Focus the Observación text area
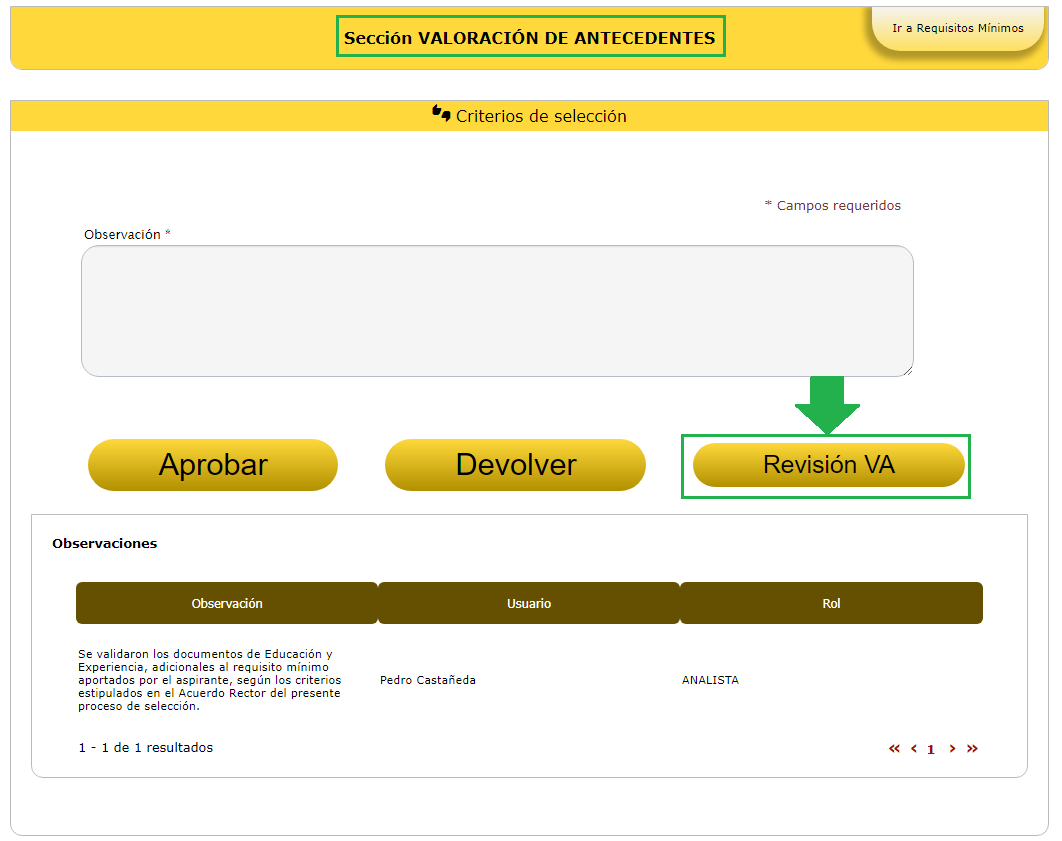This screenshot has width=1062, height=841. (497, 311)
